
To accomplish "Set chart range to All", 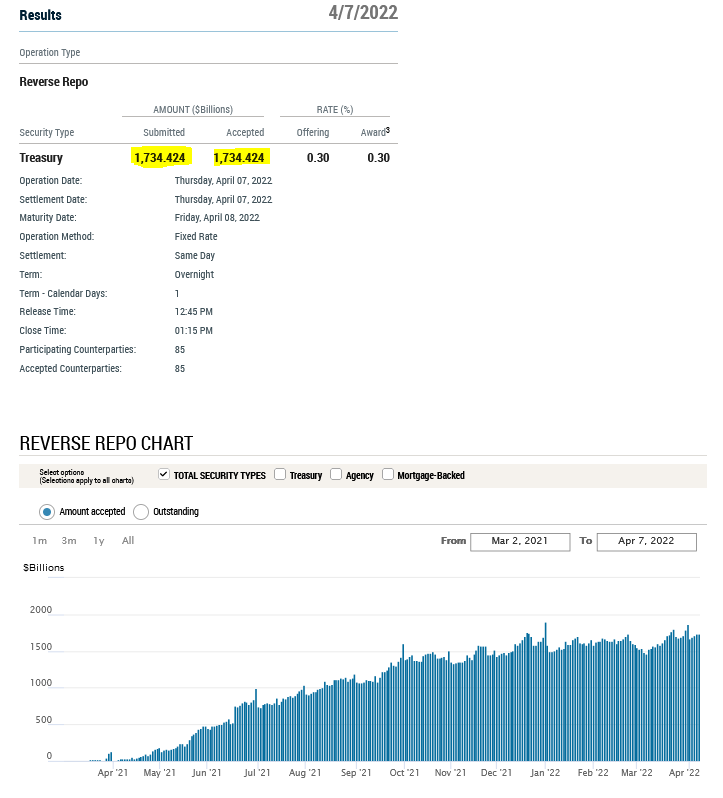I will 128,540.
